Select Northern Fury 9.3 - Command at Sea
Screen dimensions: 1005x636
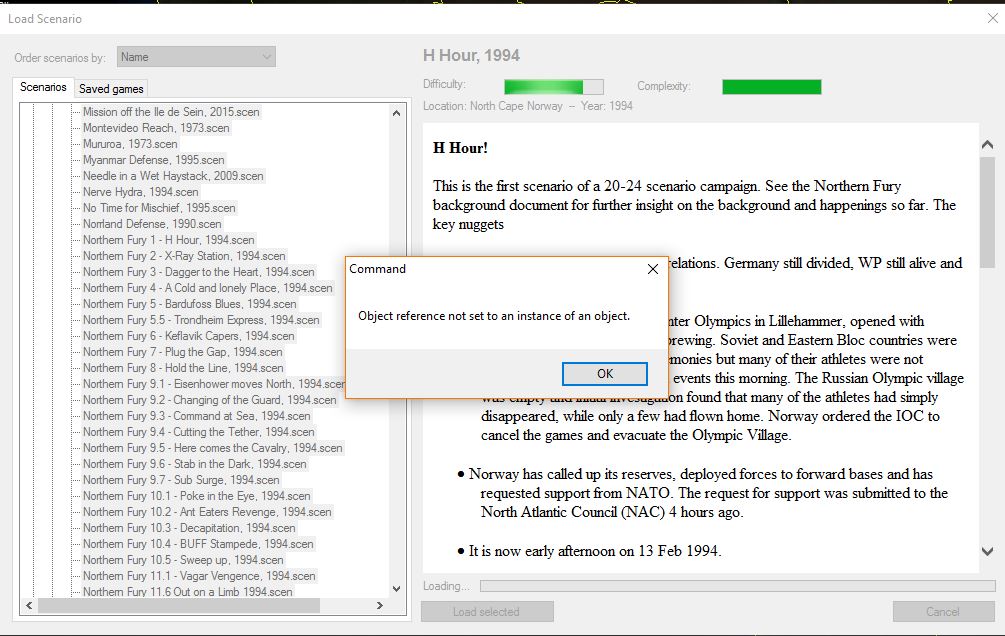click(197, 416)
